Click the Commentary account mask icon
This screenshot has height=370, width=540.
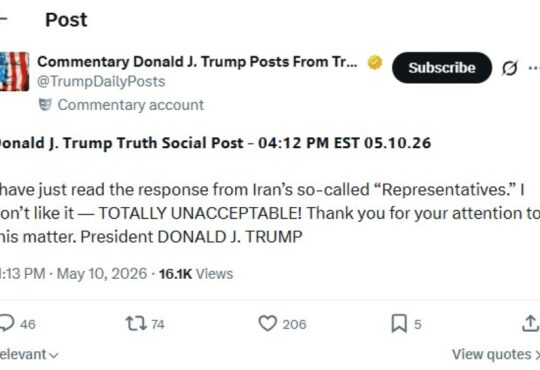tap(45, 104)
